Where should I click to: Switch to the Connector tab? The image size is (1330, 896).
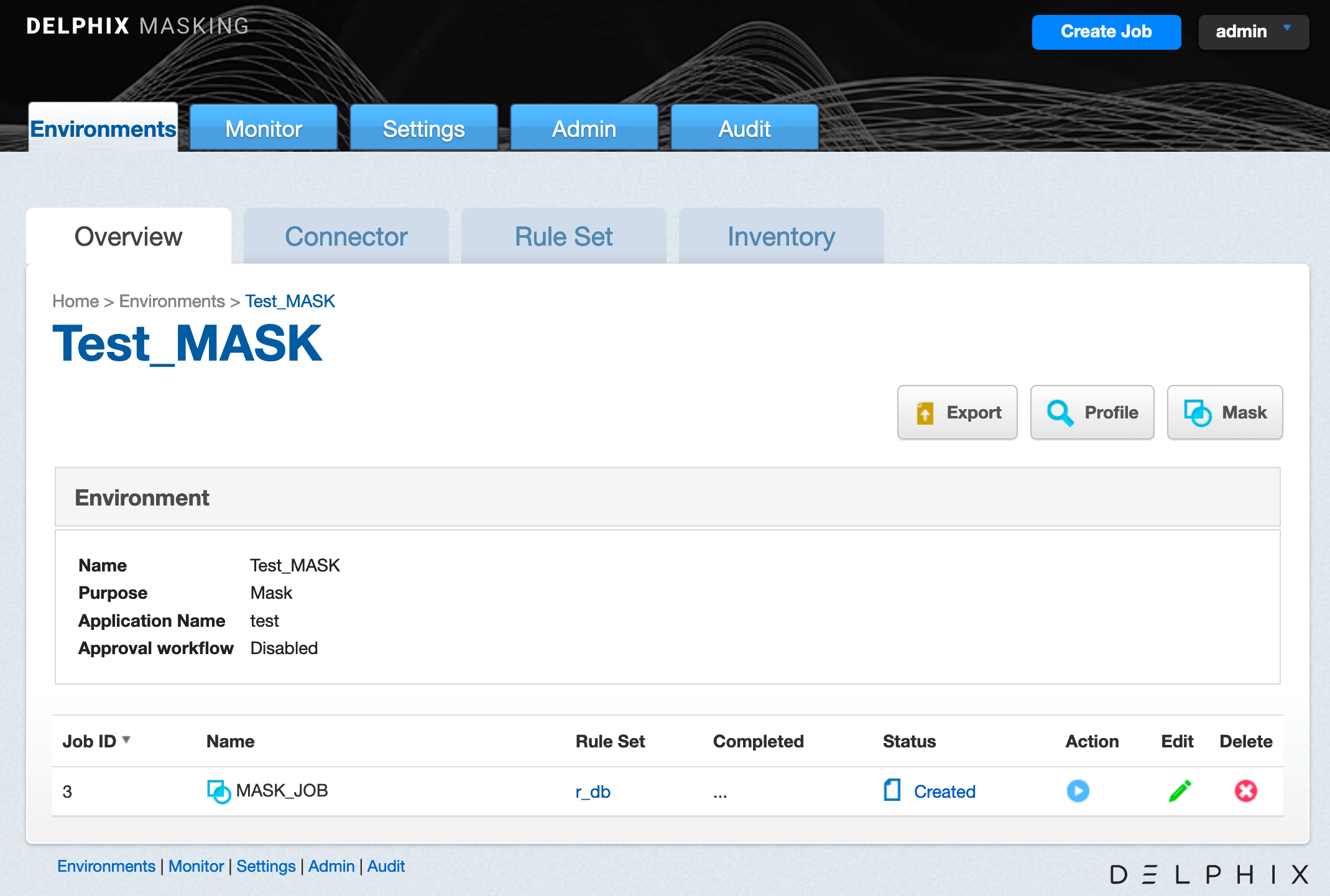[x=346, y=236]
